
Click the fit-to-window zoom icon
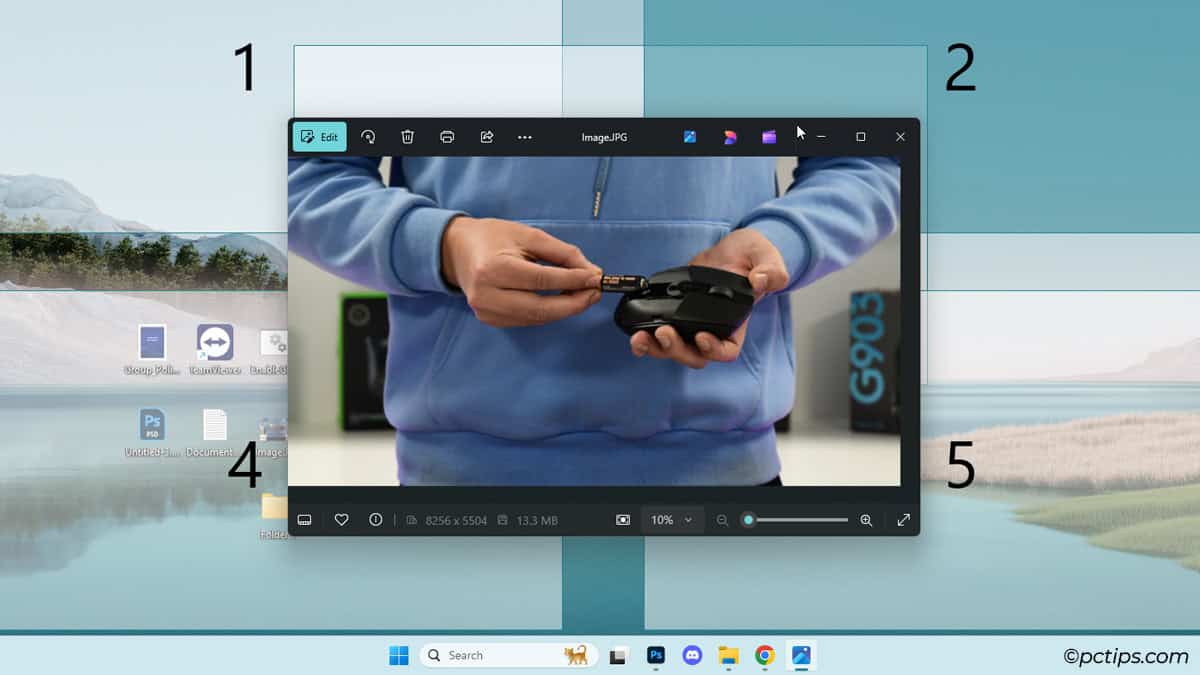pyautogui.click(x=623, y=520)
